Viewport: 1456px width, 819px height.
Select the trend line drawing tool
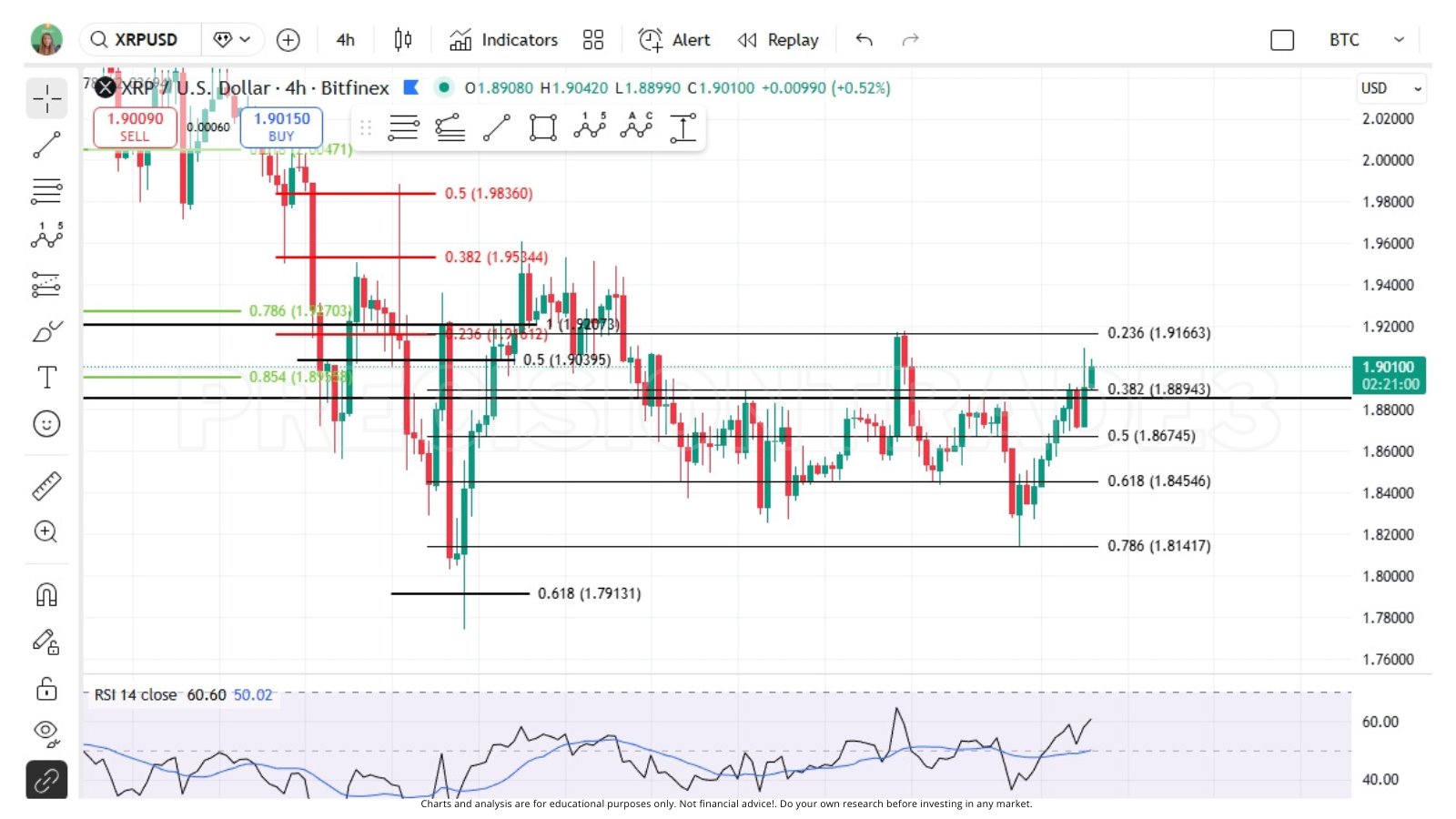pyautogui.click(x=46, y=145)
